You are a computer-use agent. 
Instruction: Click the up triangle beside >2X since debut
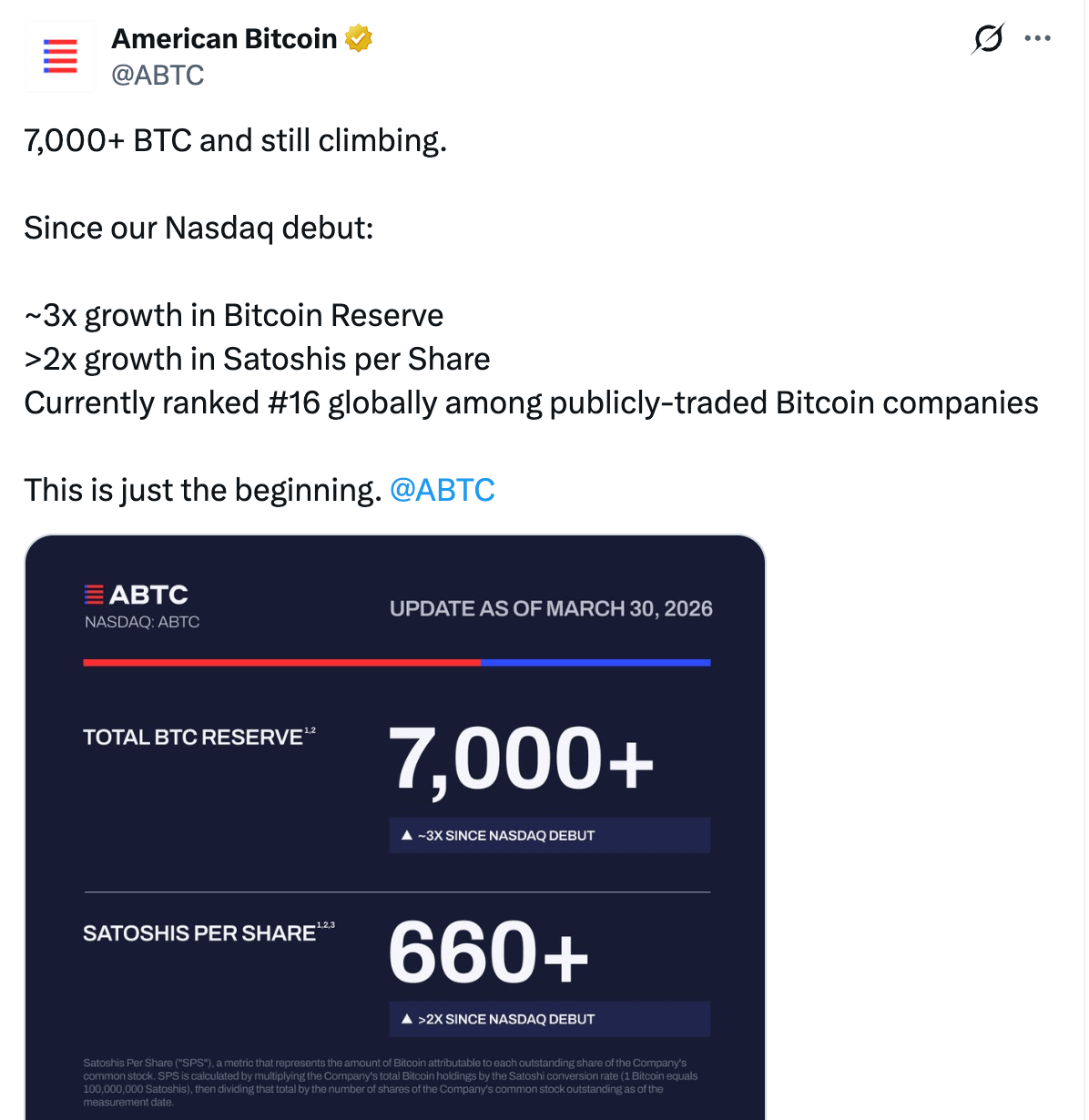[x=407, y=1019]
